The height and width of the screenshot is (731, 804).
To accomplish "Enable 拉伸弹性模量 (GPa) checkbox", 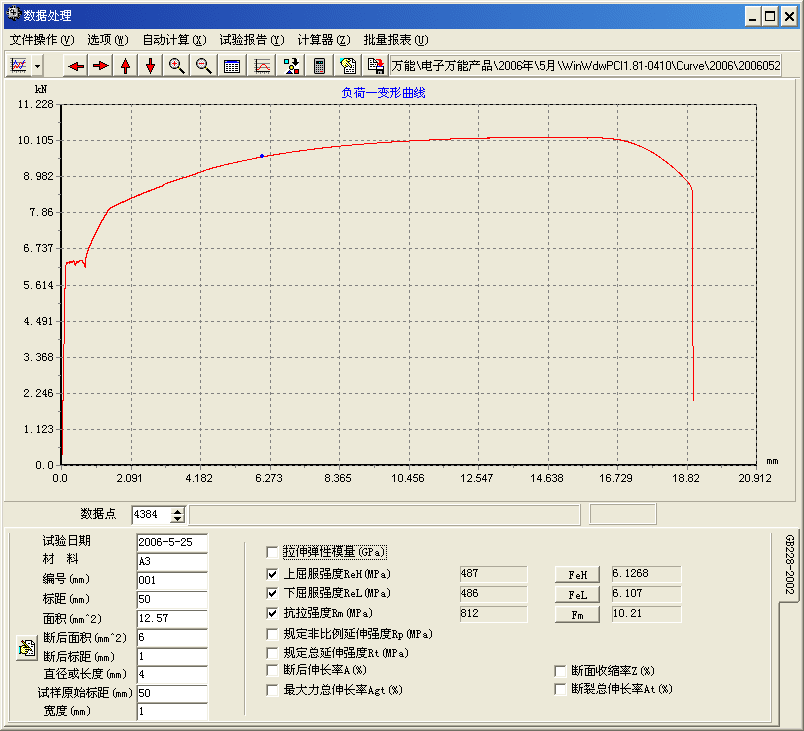I will 272,552.
